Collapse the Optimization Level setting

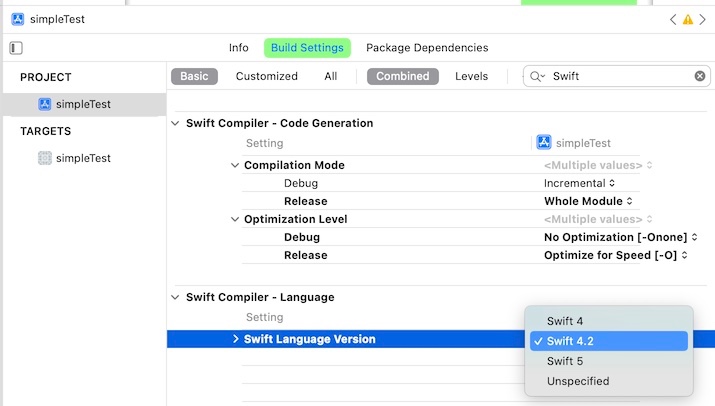coord(235,219)
